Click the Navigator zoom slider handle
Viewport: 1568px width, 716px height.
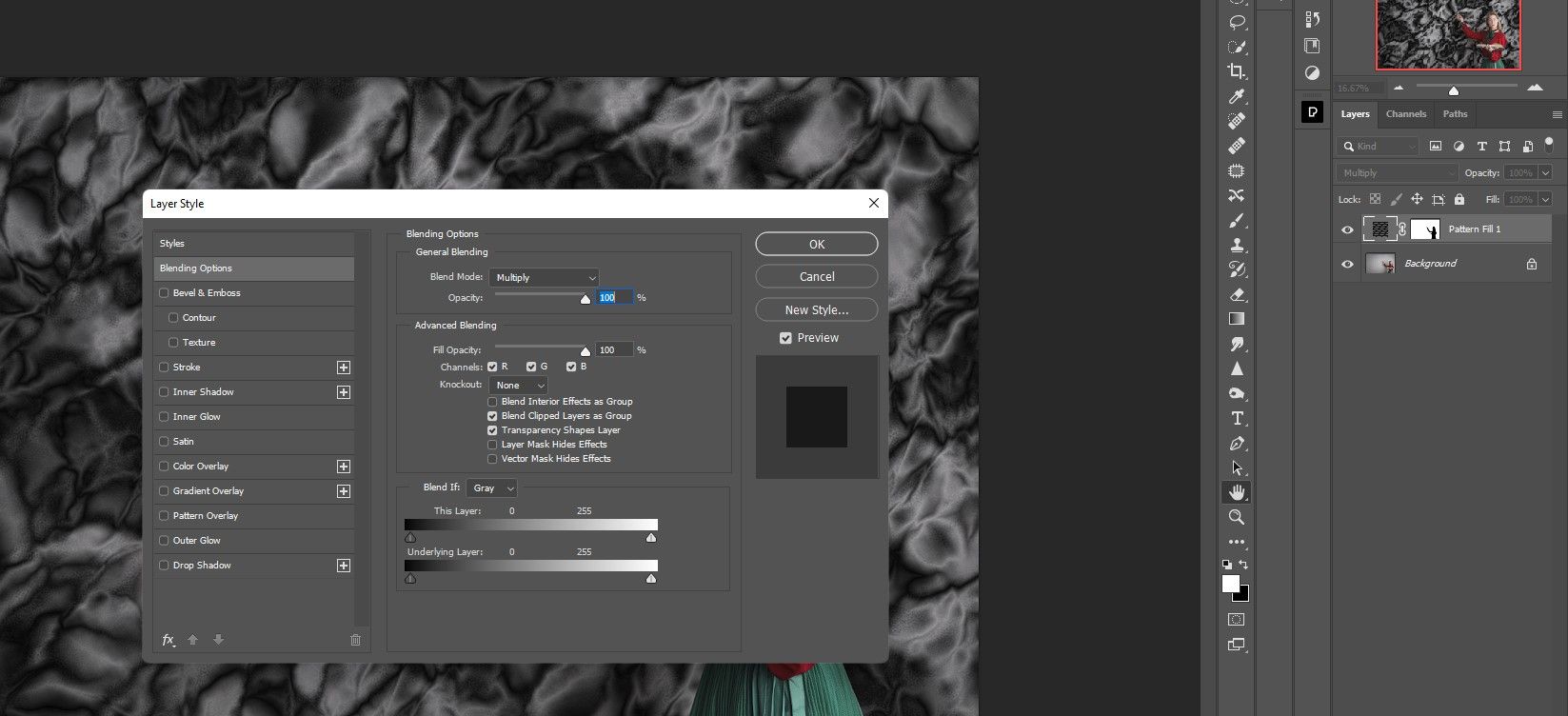[1454, 90]
